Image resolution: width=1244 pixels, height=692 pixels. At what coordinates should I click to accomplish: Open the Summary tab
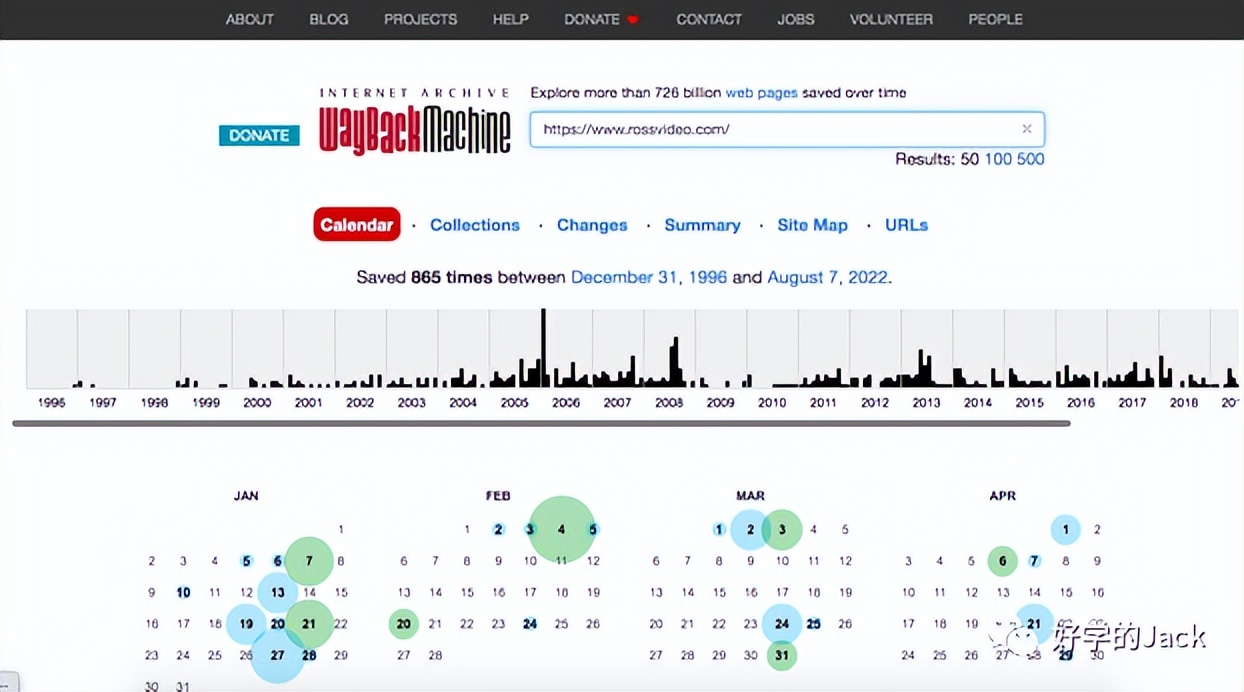702,225
